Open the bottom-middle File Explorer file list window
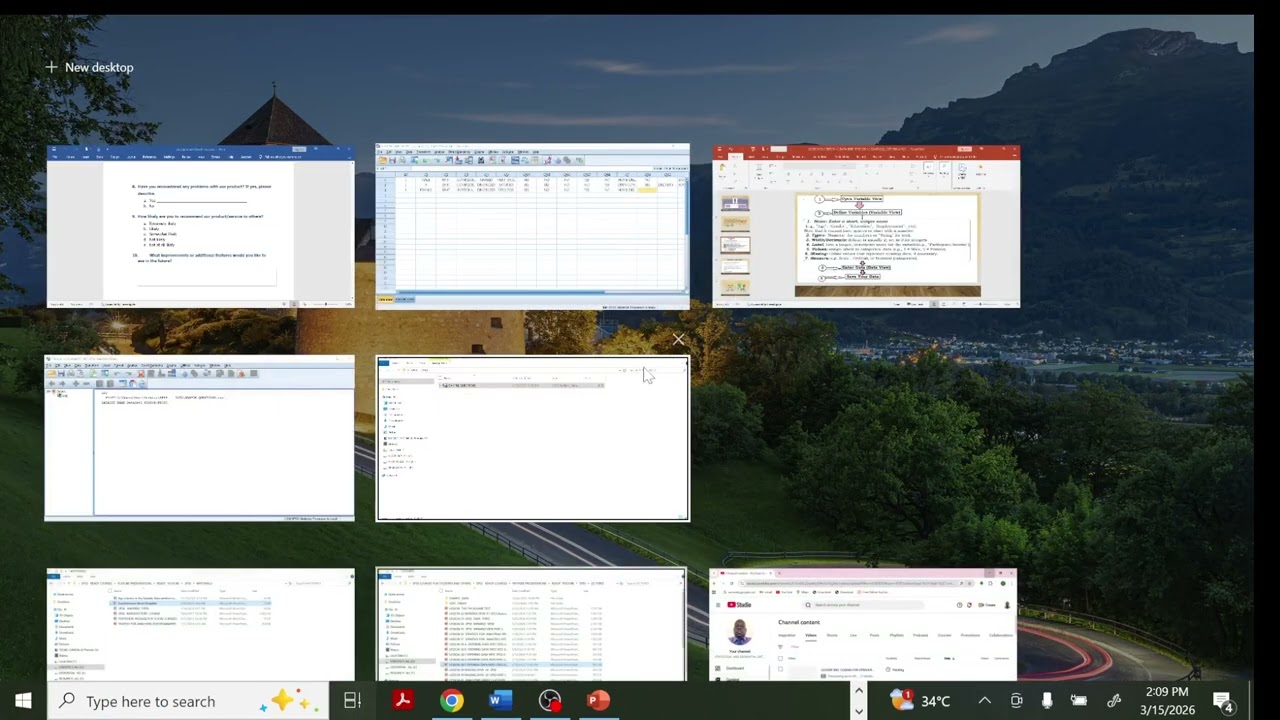Image resolution: width=1280 pixels, height=720 pixels. coord(531,624)
